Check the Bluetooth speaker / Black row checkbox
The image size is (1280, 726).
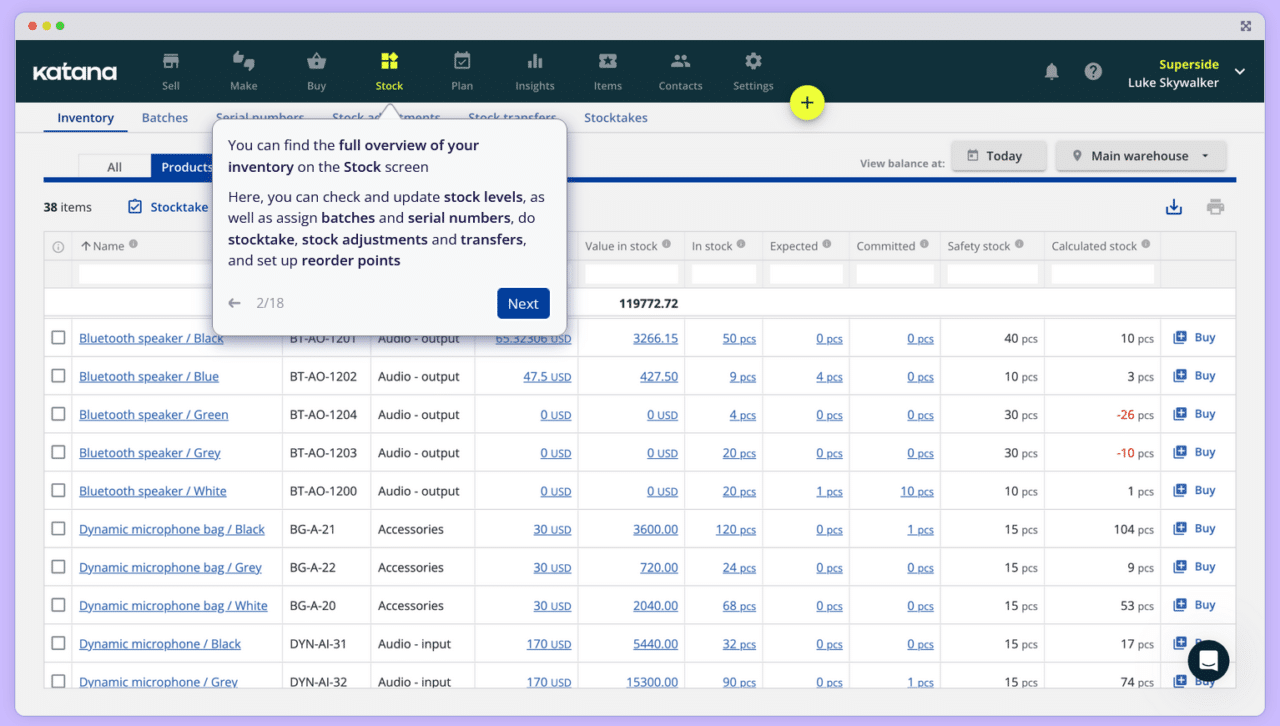pyautogui.click(x=57, y=338)
